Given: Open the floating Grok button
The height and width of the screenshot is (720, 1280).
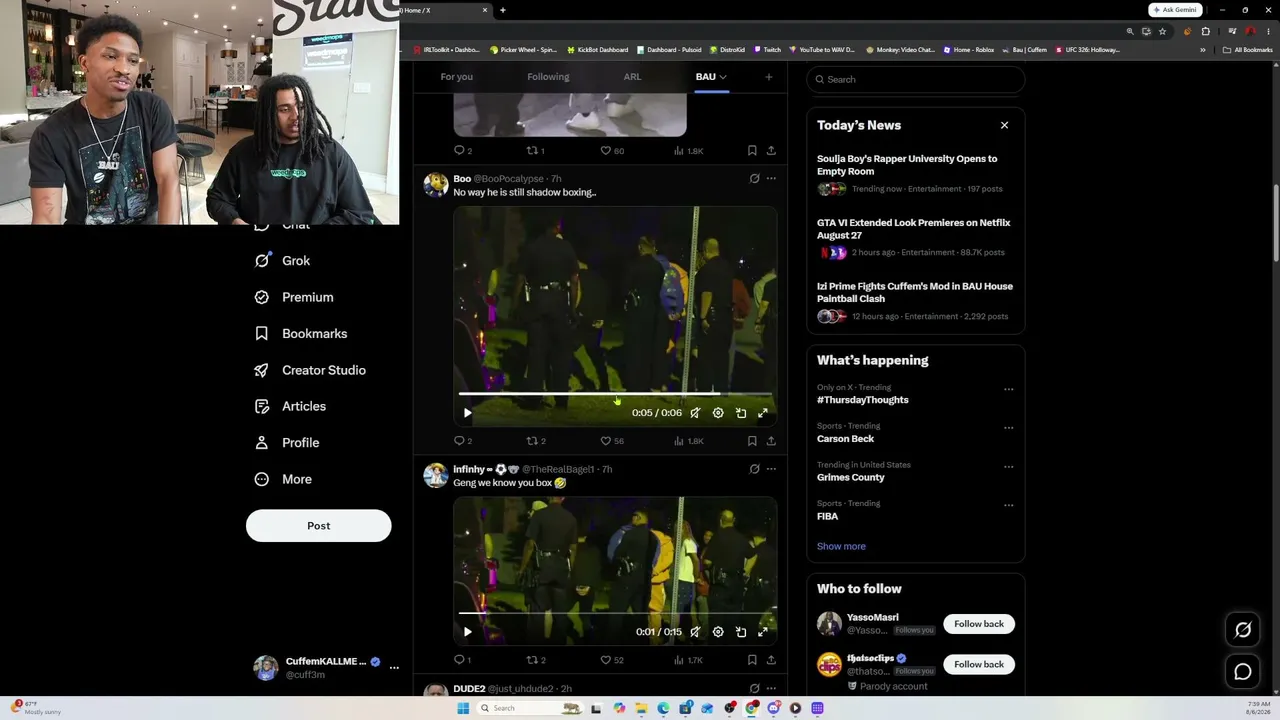Looking at the screenshot, I should (x=1243, y=630).
